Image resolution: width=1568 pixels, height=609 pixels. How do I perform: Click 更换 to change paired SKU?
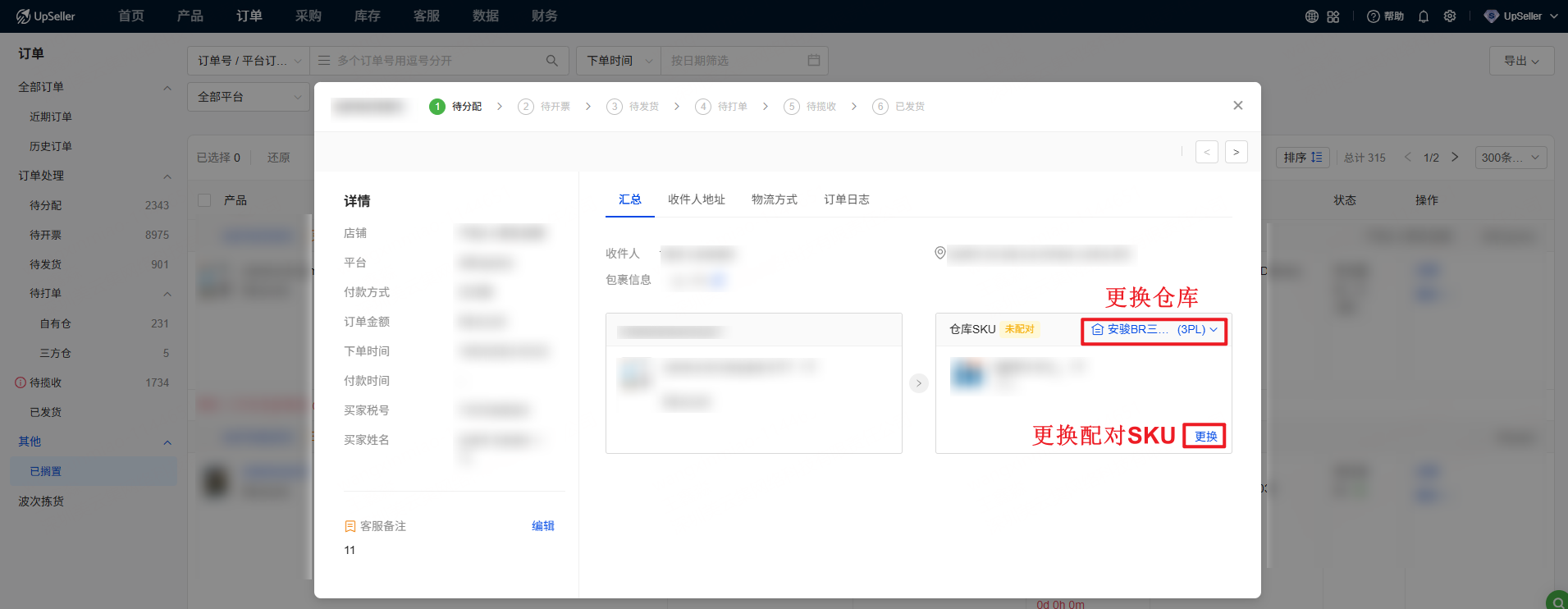1205,437
